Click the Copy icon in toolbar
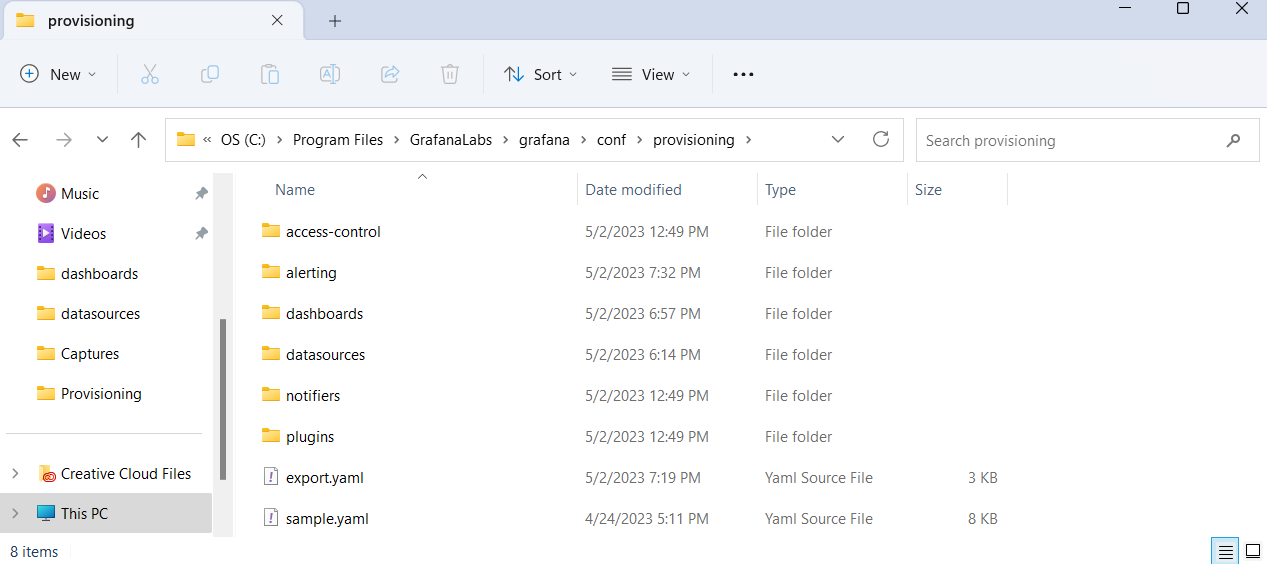The width and height of the screenshot is (1267, 564). tap(210, 74)
